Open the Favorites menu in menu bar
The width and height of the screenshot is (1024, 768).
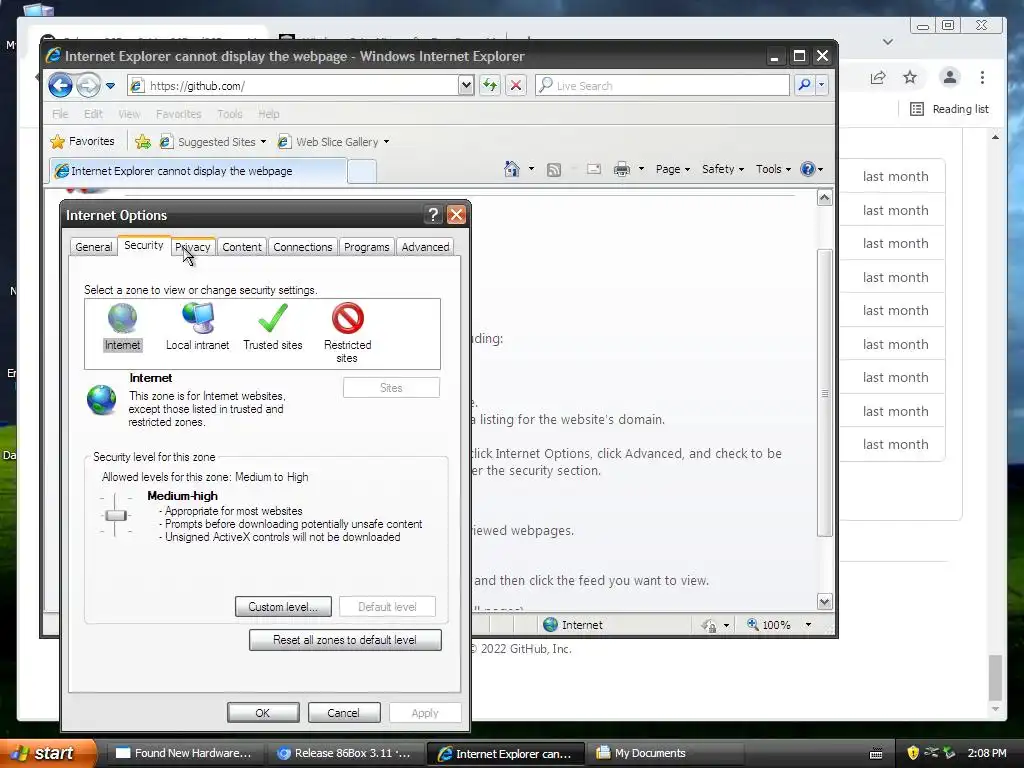tap(178, 114)
